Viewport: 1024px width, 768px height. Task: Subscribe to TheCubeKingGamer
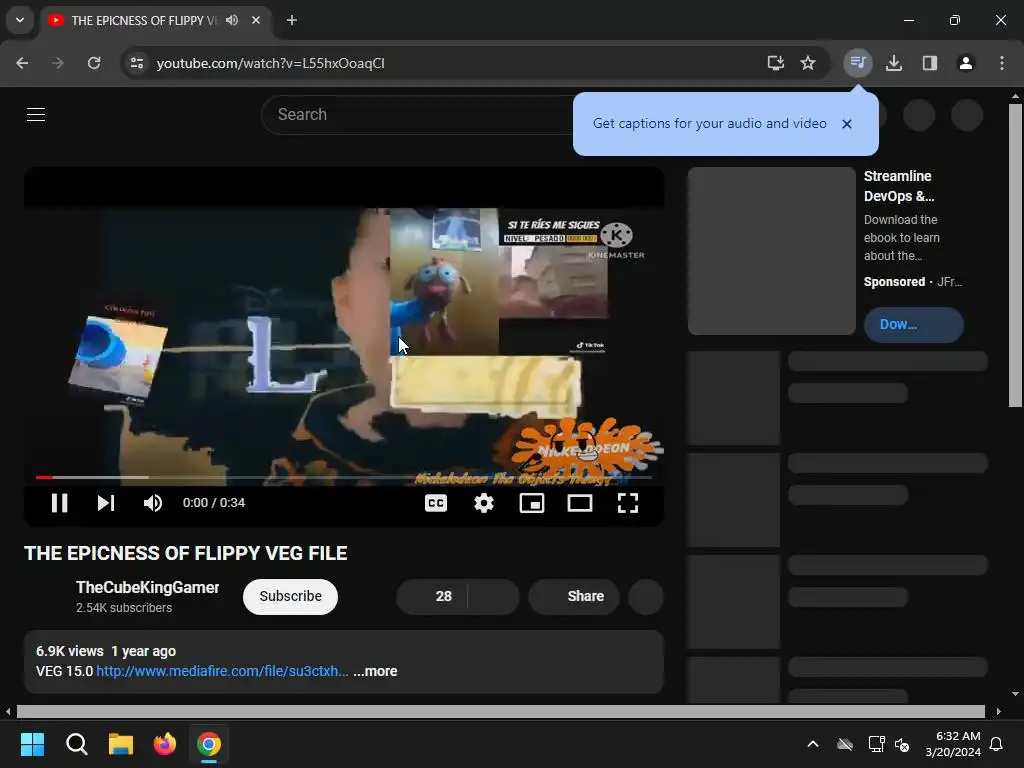tap(291, 596)
